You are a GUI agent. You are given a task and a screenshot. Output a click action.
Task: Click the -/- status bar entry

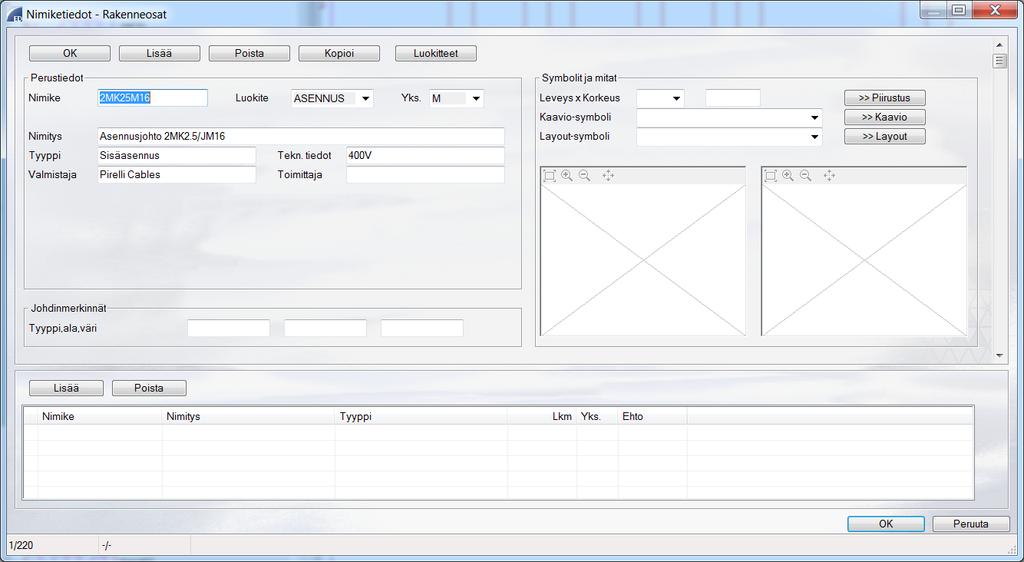point(106,546)
